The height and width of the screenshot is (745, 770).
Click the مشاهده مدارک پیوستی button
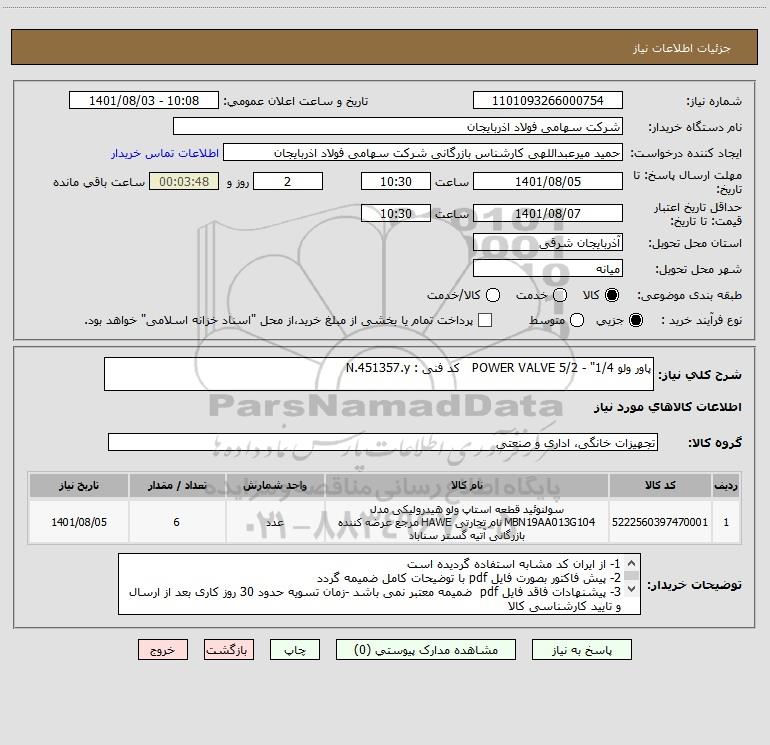[x=426, y=650]
